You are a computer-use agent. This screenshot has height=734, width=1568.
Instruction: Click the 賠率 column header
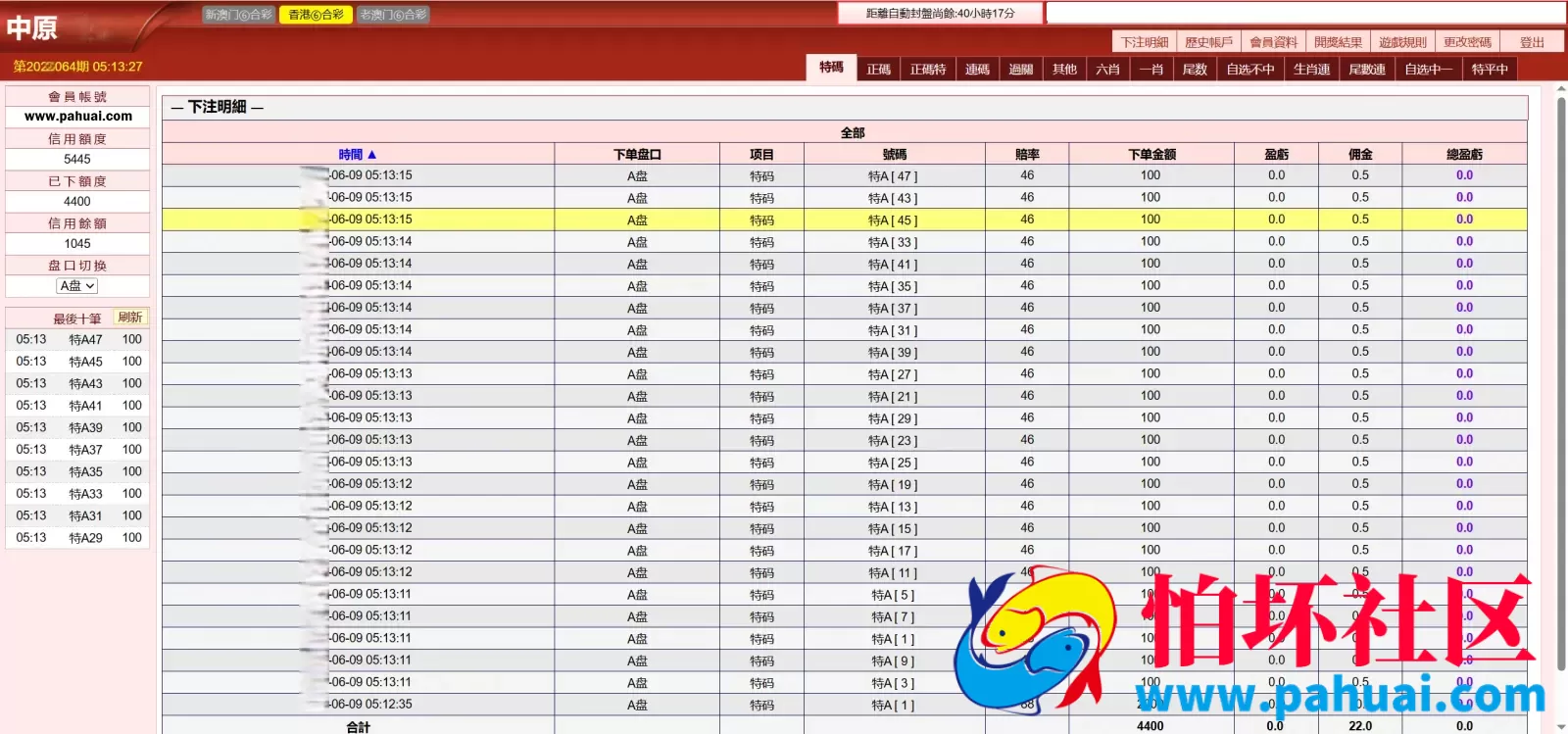(x=1027, y=155)
